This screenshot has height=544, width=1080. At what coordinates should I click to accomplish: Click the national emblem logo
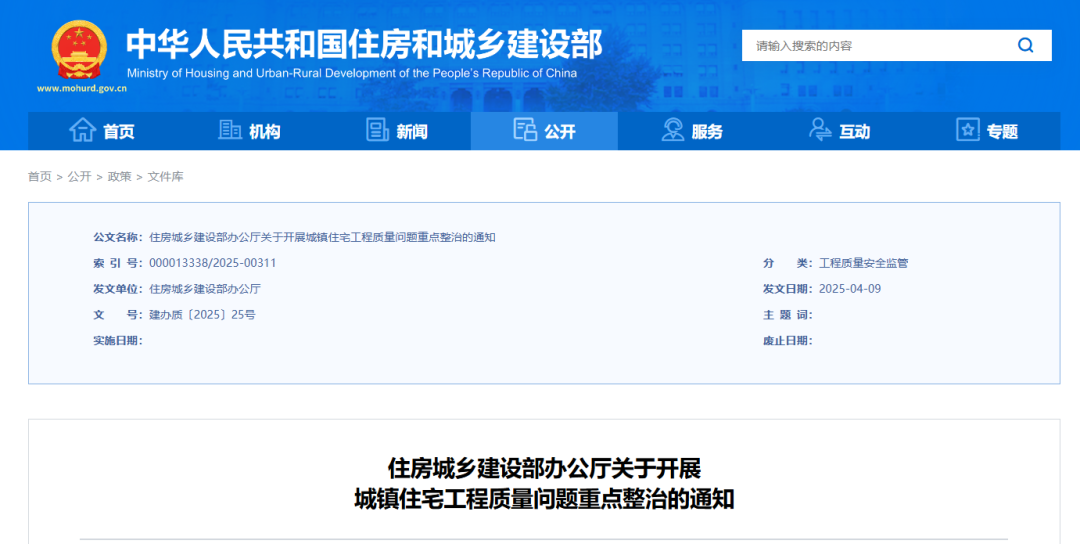(79, 48)
